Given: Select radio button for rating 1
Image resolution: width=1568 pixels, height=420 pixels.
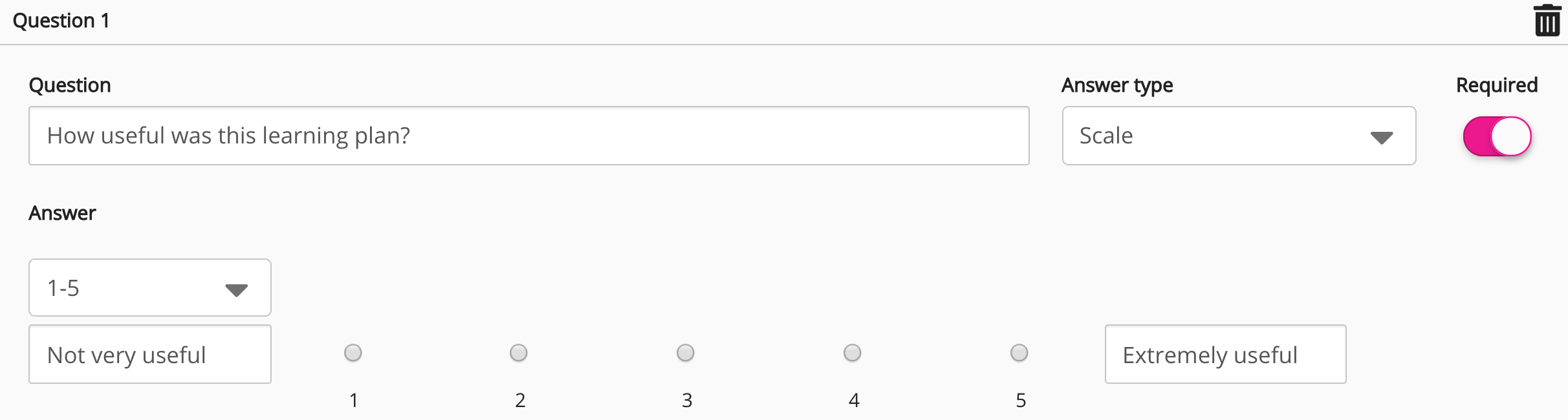Looking at the screenshot, I should [x=353, y=353].
